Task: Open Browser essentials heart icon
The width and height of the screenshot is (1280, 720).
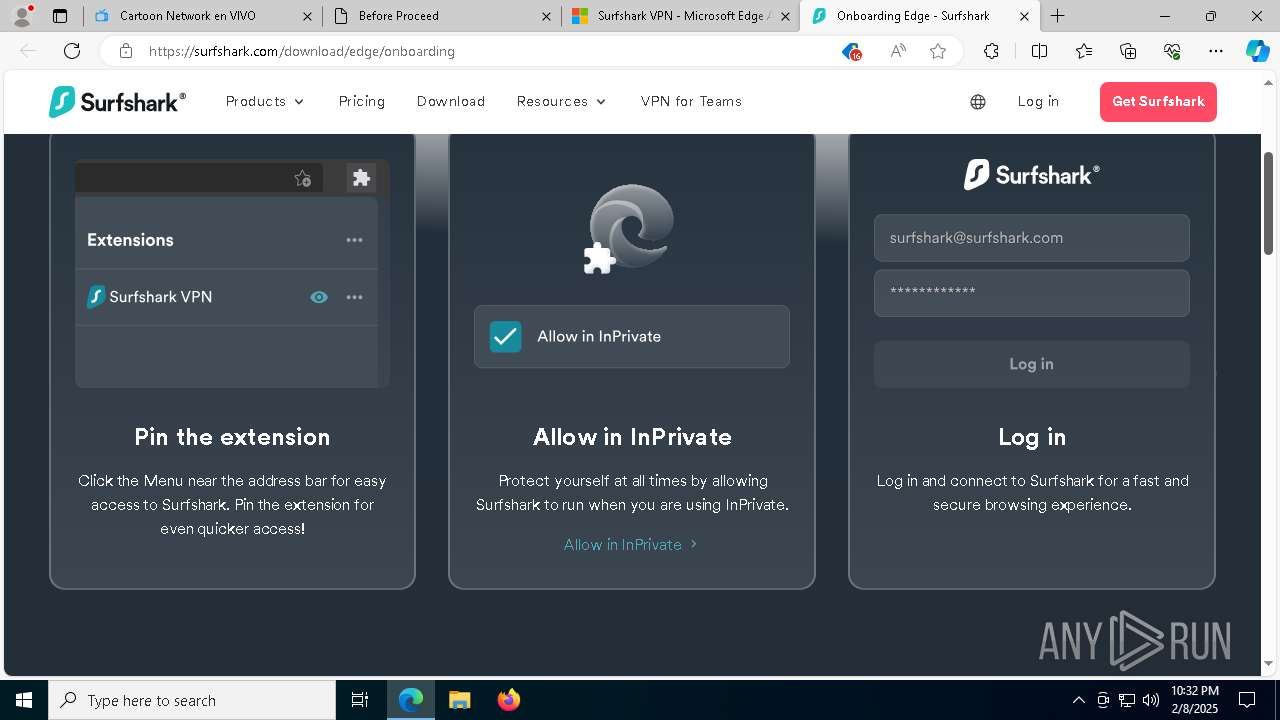Action: coord(1172,51)
